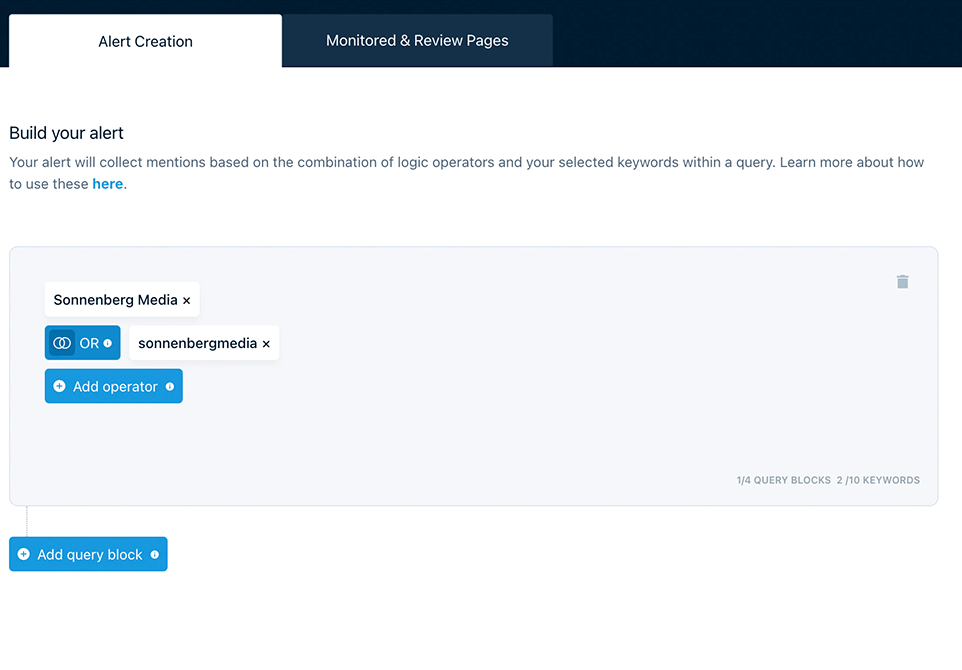Click the Build your alert heading
962x670 pixels.
click(x=66, y=133)
